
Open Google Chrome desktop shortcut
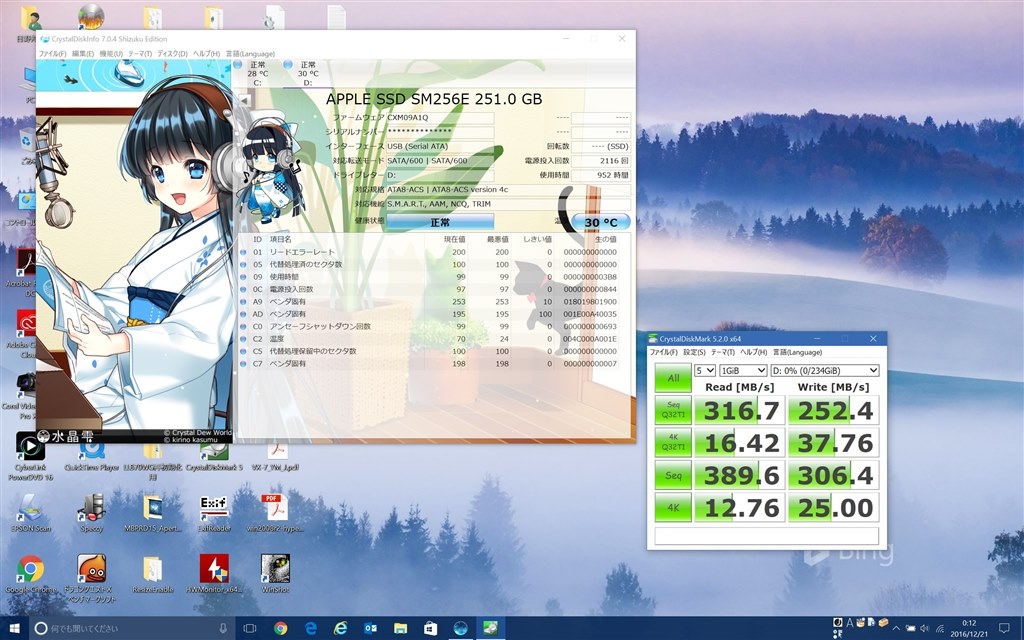tap(30, 573)
